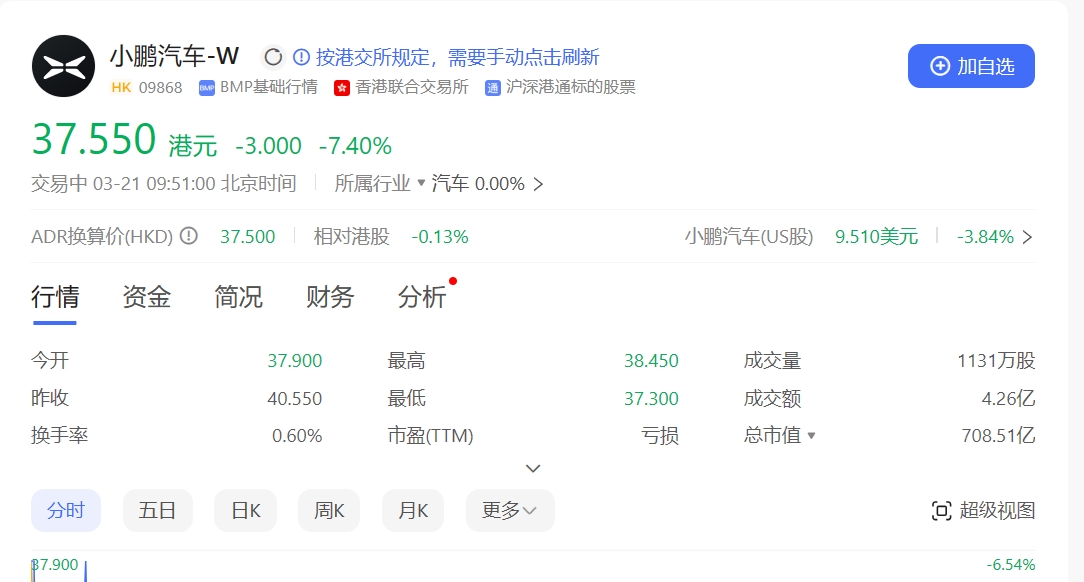Image resolution: width=1084 pixels, height=582 pixels.
Task: Select the 分时 chart view
Action: 66,511
